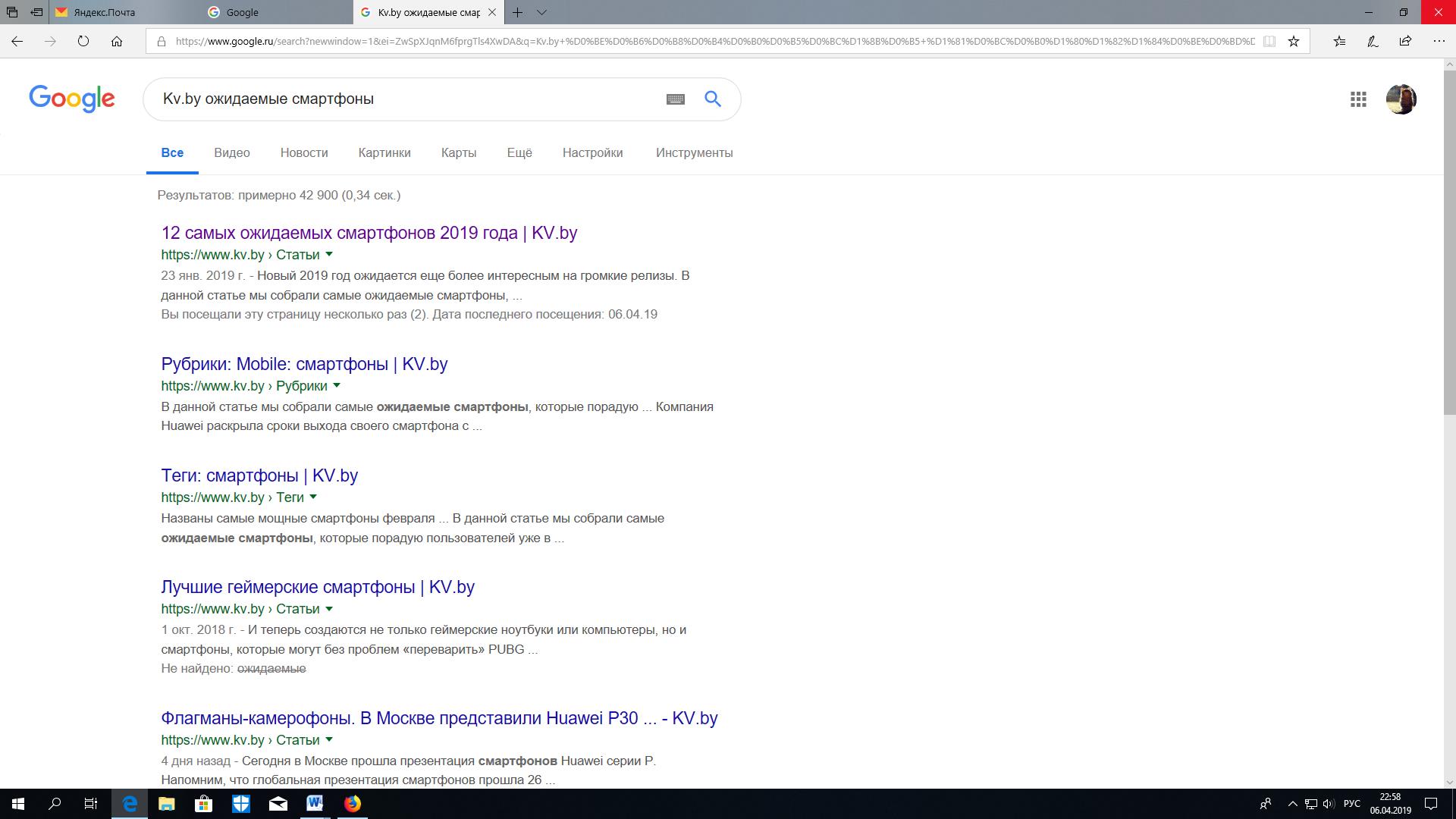
Task: Reload the page with the refresh icon
Action: (83, 42)
